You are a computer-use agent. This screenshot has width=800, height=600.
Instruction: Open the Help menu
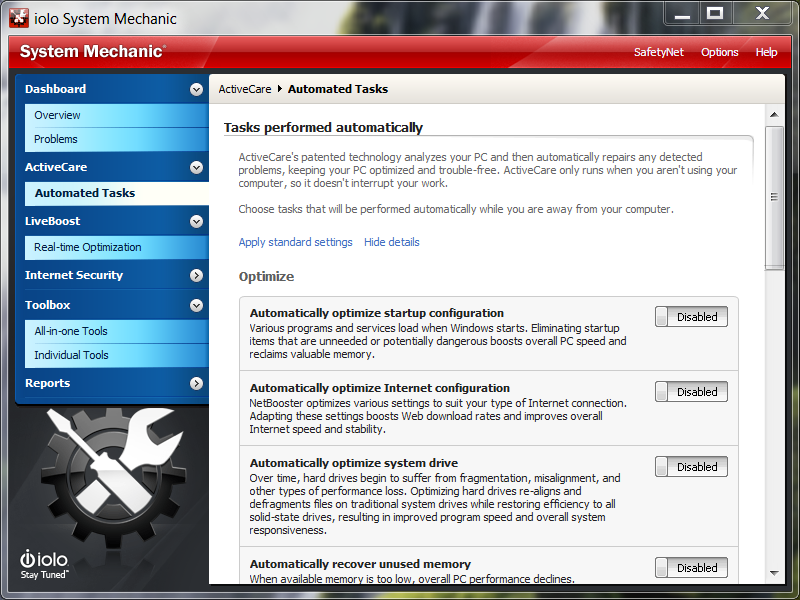click(766, 52)
